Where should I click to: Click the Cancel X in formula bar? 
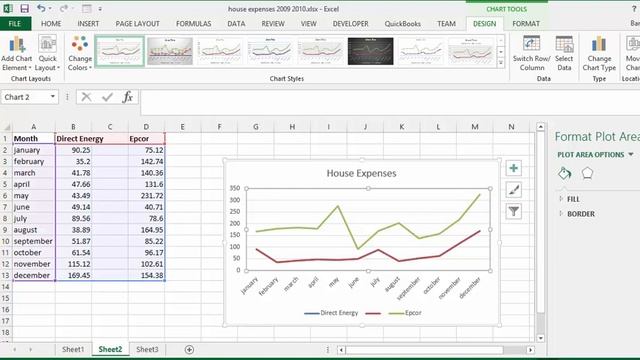(86, 97)
